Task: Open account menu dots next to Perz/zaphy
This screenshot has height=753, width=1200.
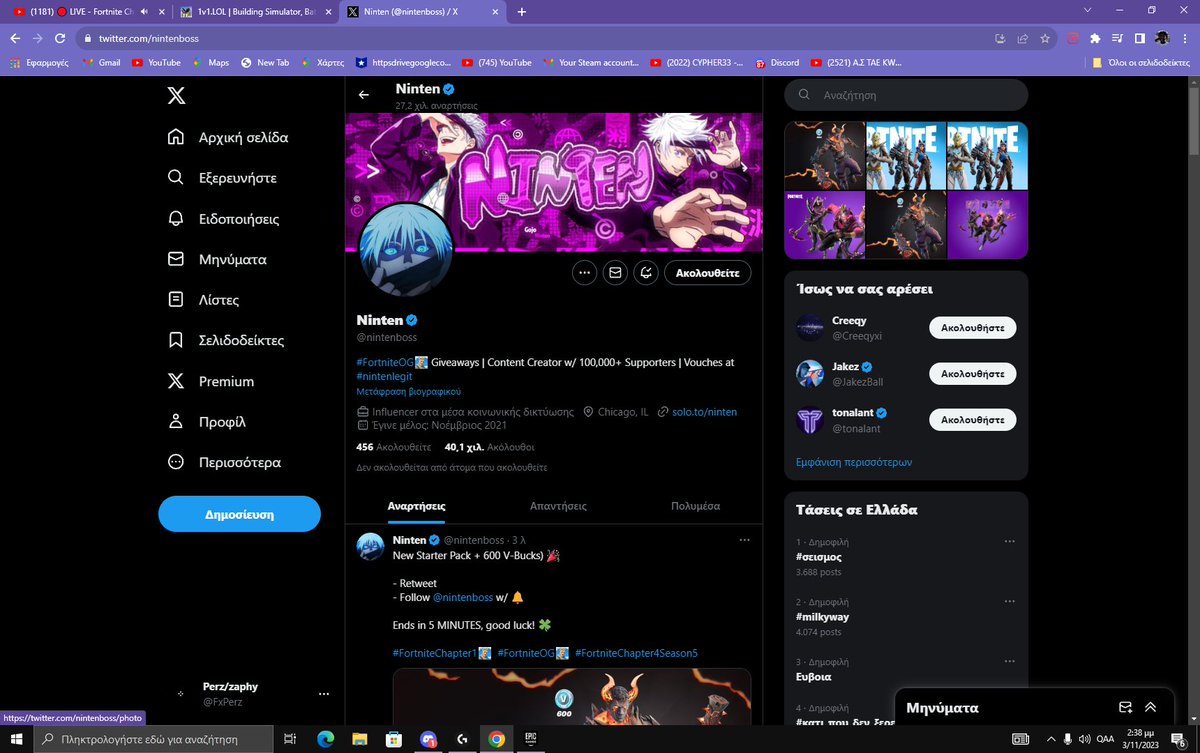Action: tap(323, 694)
